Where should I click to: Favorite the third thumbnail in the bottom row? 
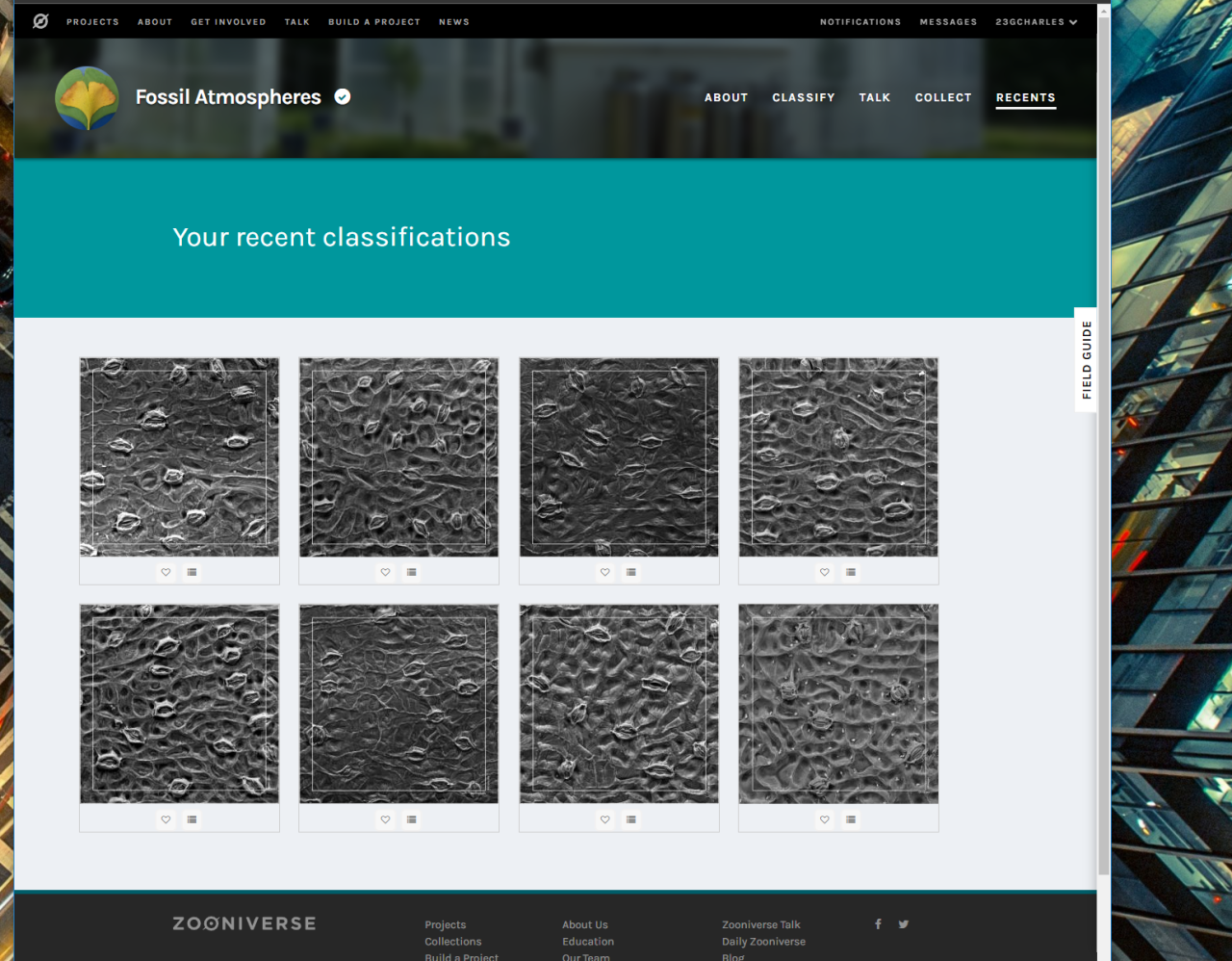[604, 819]
